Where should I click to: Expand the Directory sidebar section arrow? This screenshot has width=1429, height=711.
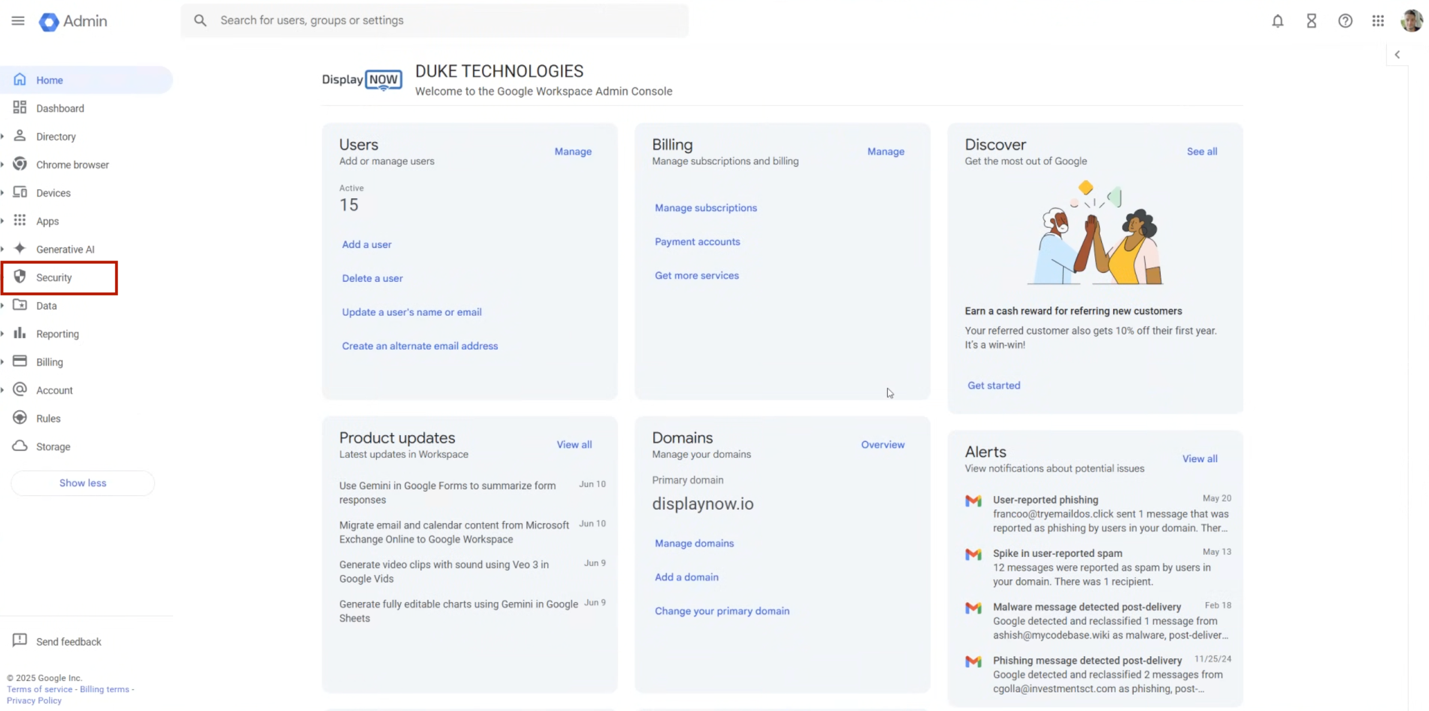[3, 136]
